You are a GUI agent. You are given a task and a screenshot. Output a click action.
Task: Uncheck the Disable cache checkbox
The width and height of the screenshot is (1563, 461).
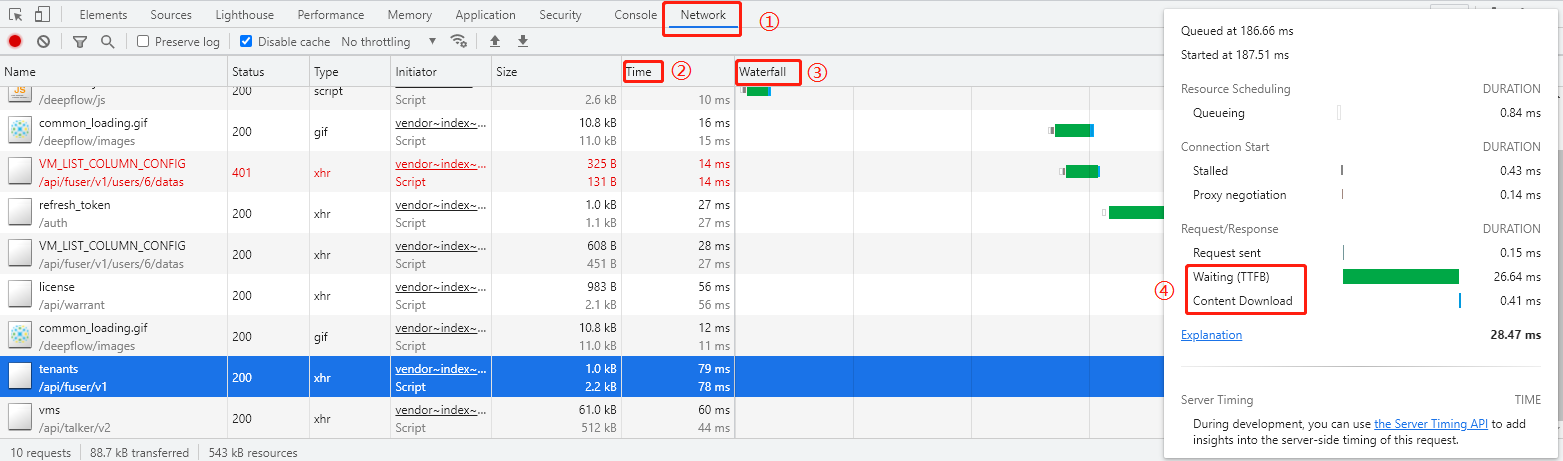coord(246,42)
